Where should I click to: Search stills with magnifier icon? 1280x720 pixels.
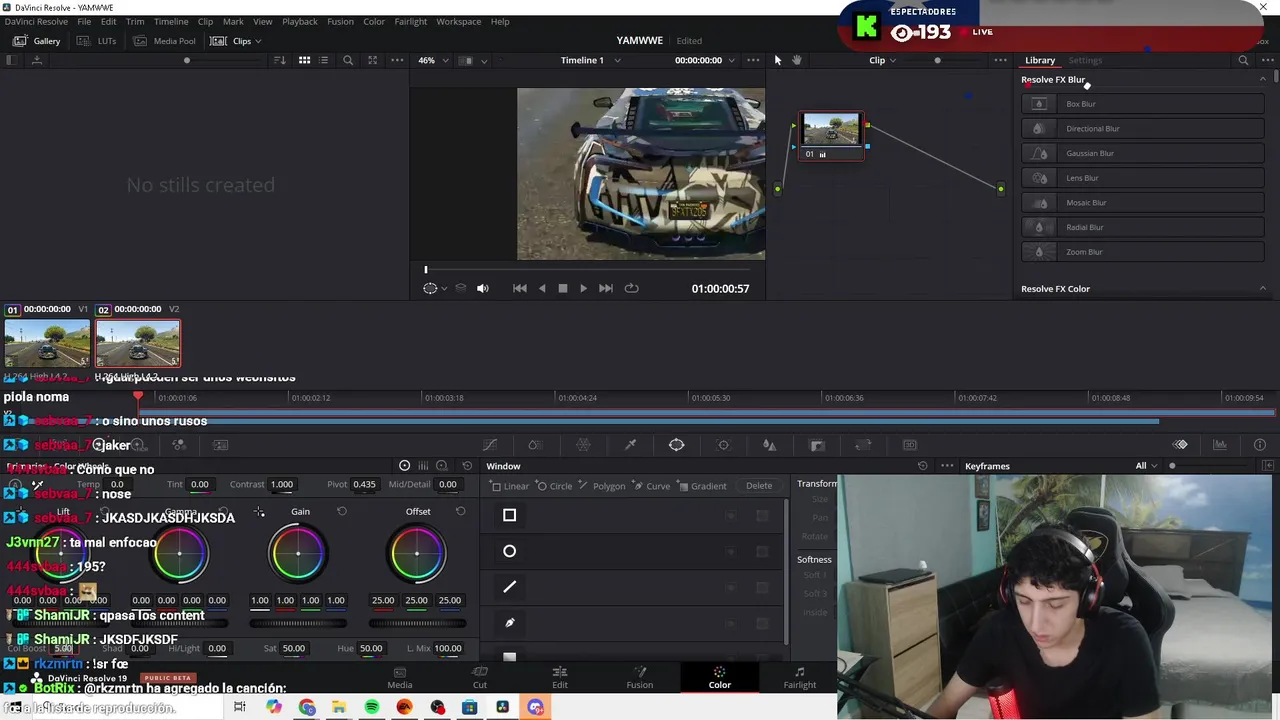click(x=348, y=60)
